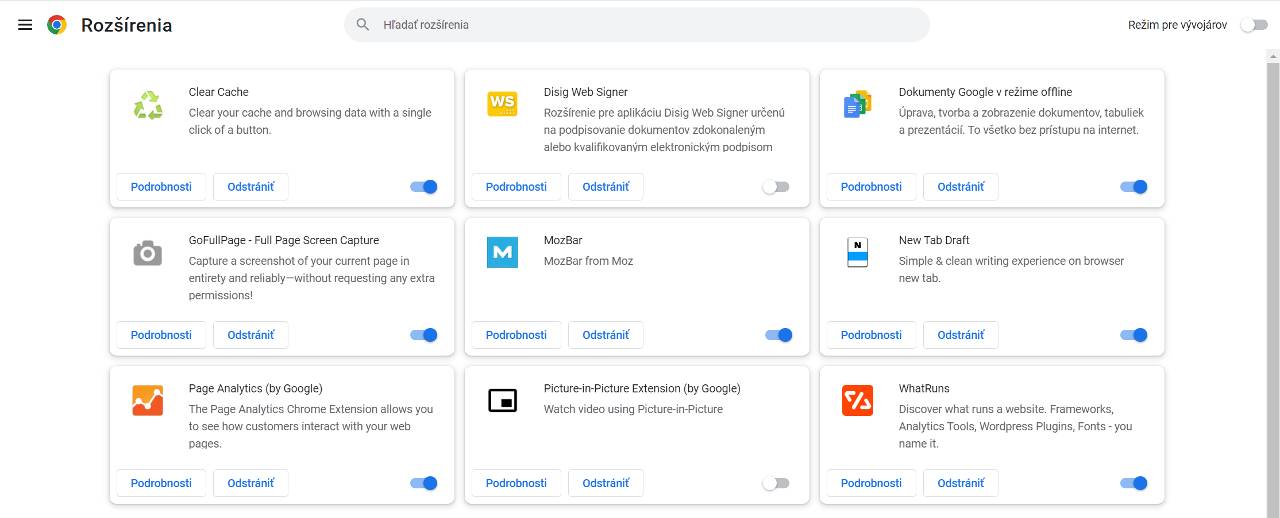Turn off New Tab Draft toggle

1134,335
